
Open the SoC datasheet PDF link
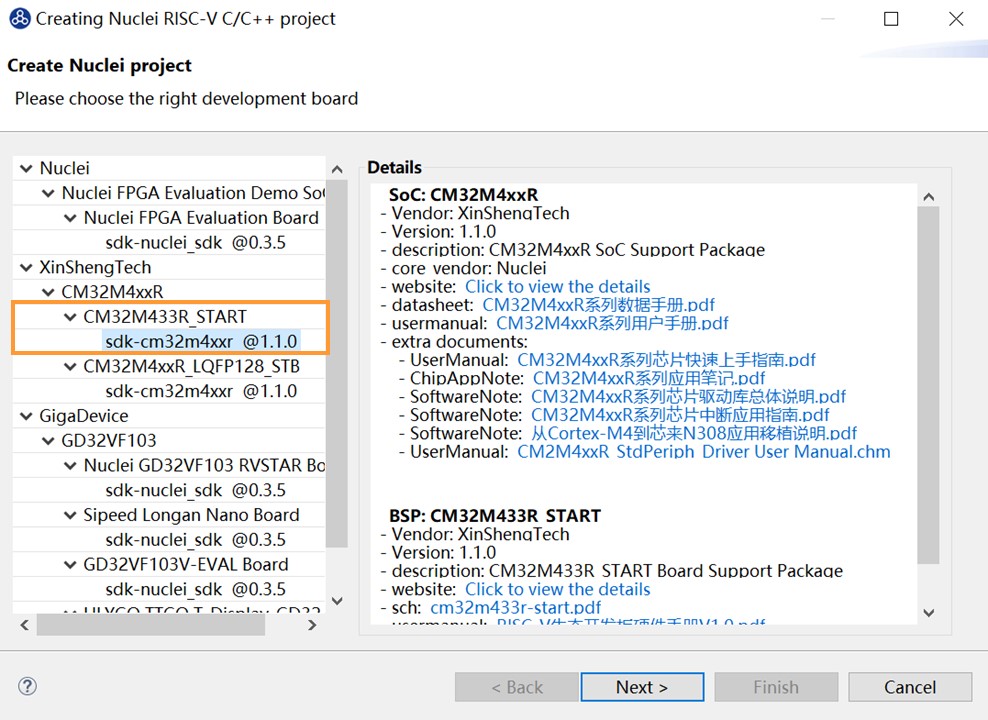click(599, 305)
